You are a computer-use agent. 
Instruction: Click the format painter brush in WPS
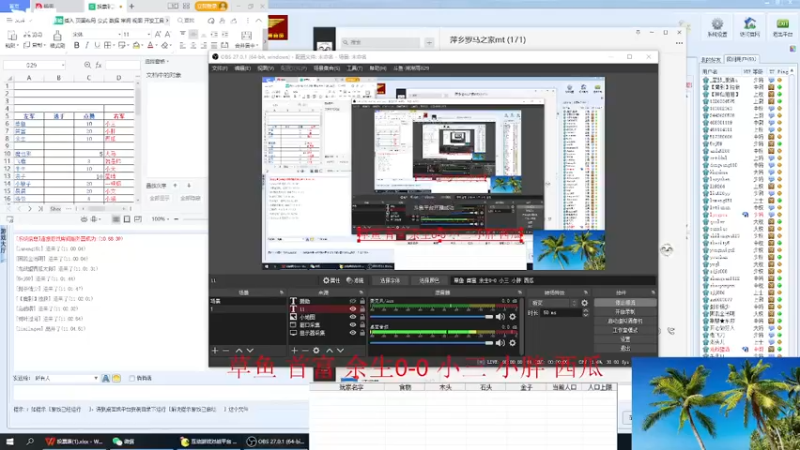57,38
